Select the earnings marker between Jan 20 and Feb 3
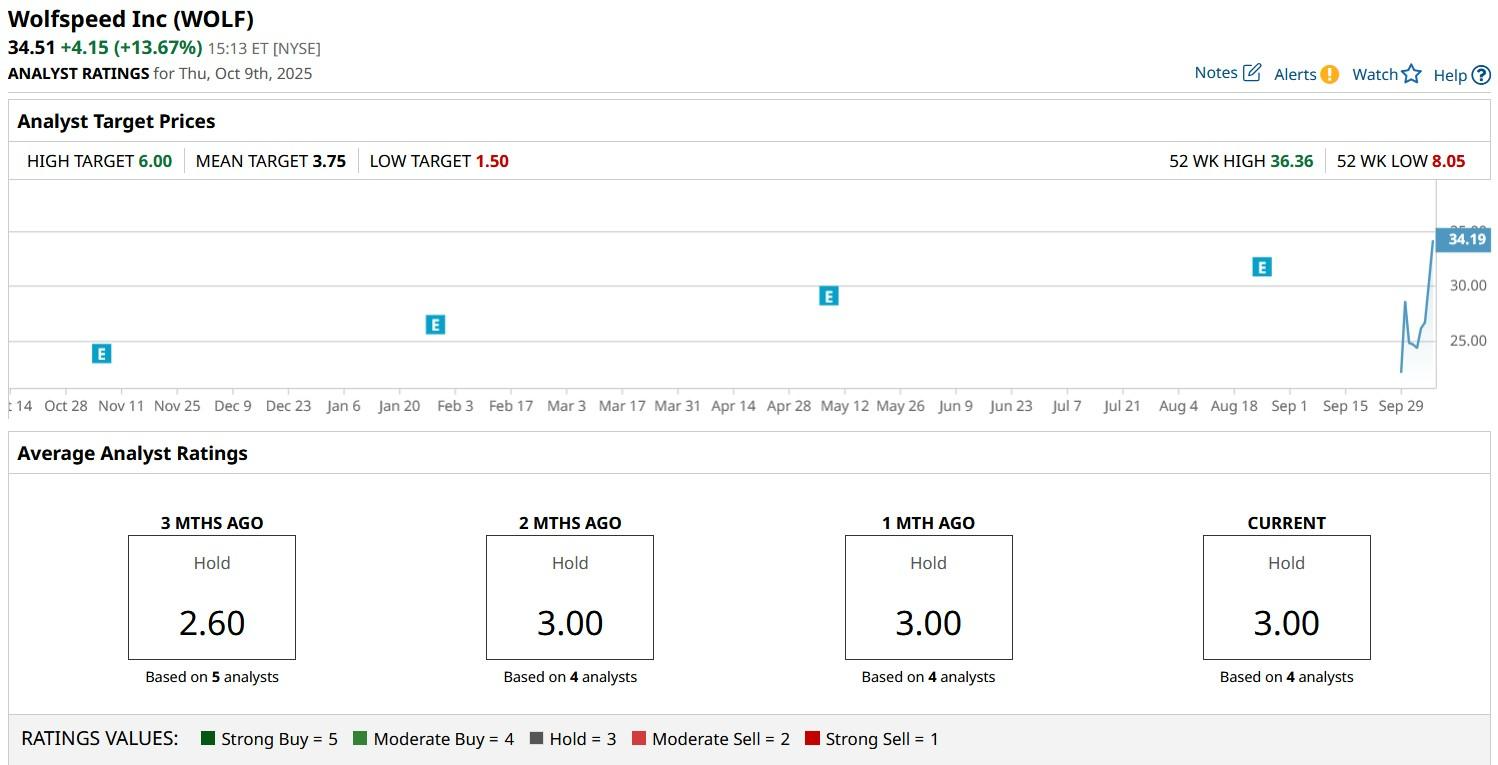The height and width of the screenshot is (765, 1498). click(x=435, y=324)
